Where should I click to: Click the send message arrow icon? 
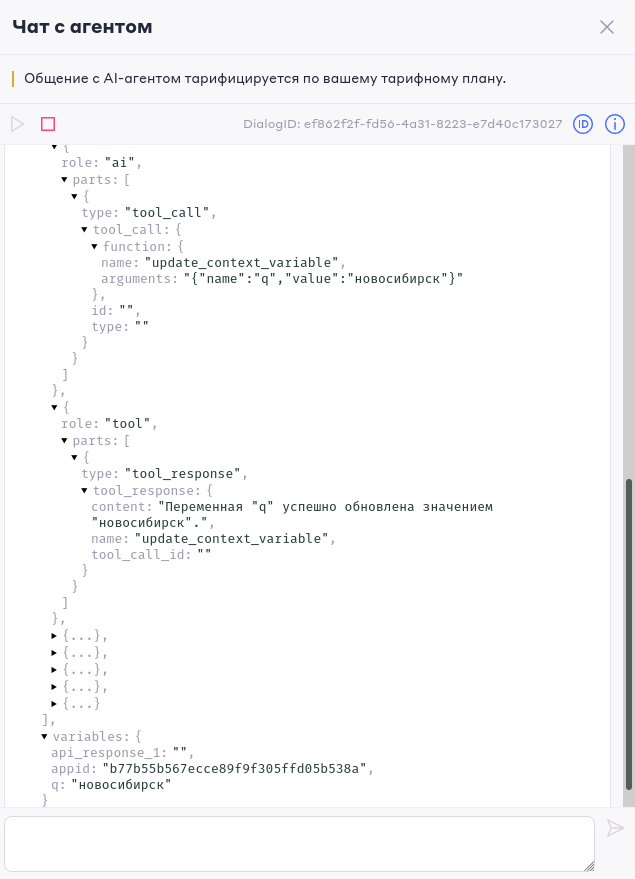pos(615,828)
